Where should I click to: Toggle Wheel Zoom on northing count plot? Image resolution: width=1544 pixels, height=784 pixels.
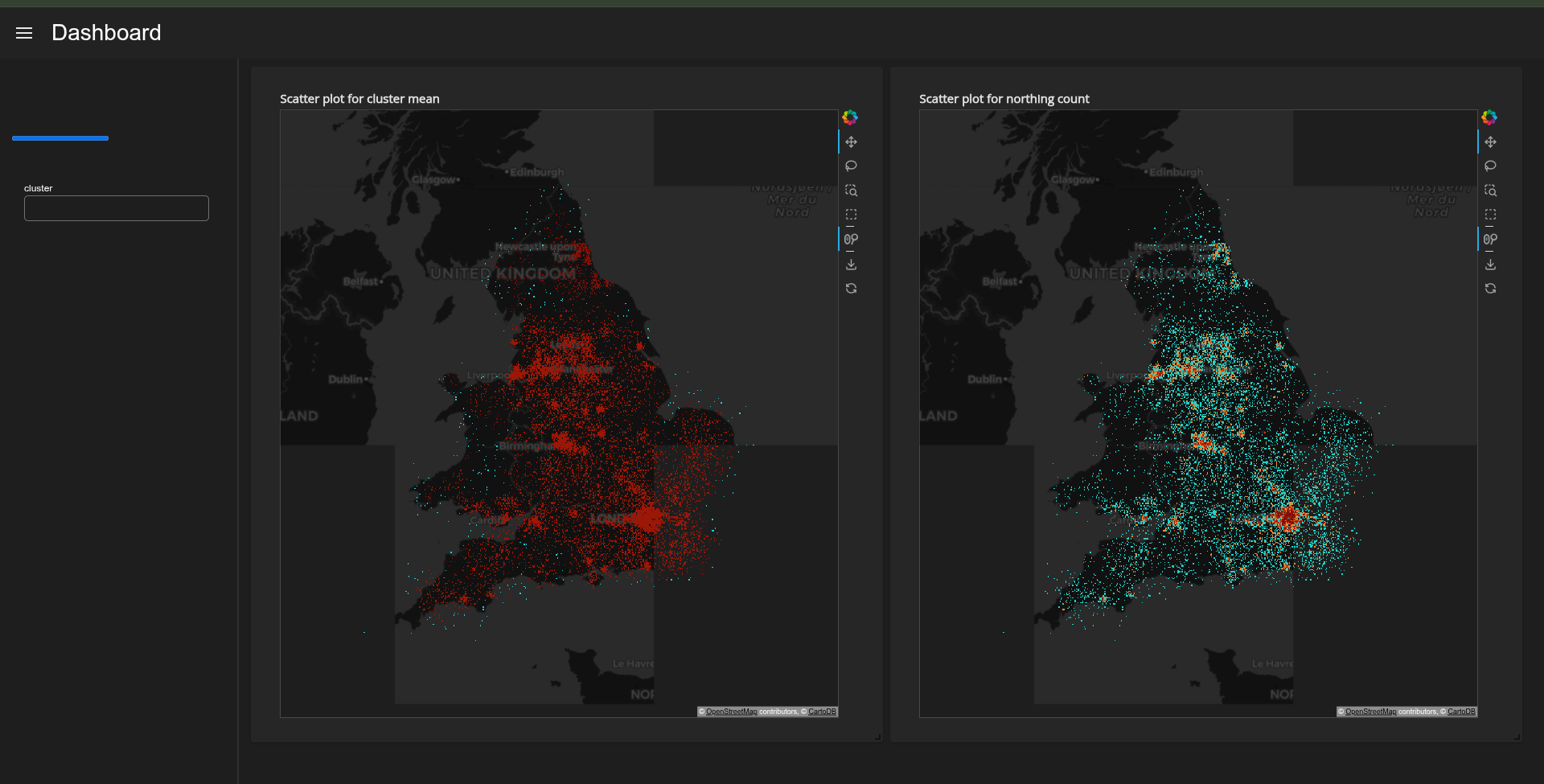1490,240
